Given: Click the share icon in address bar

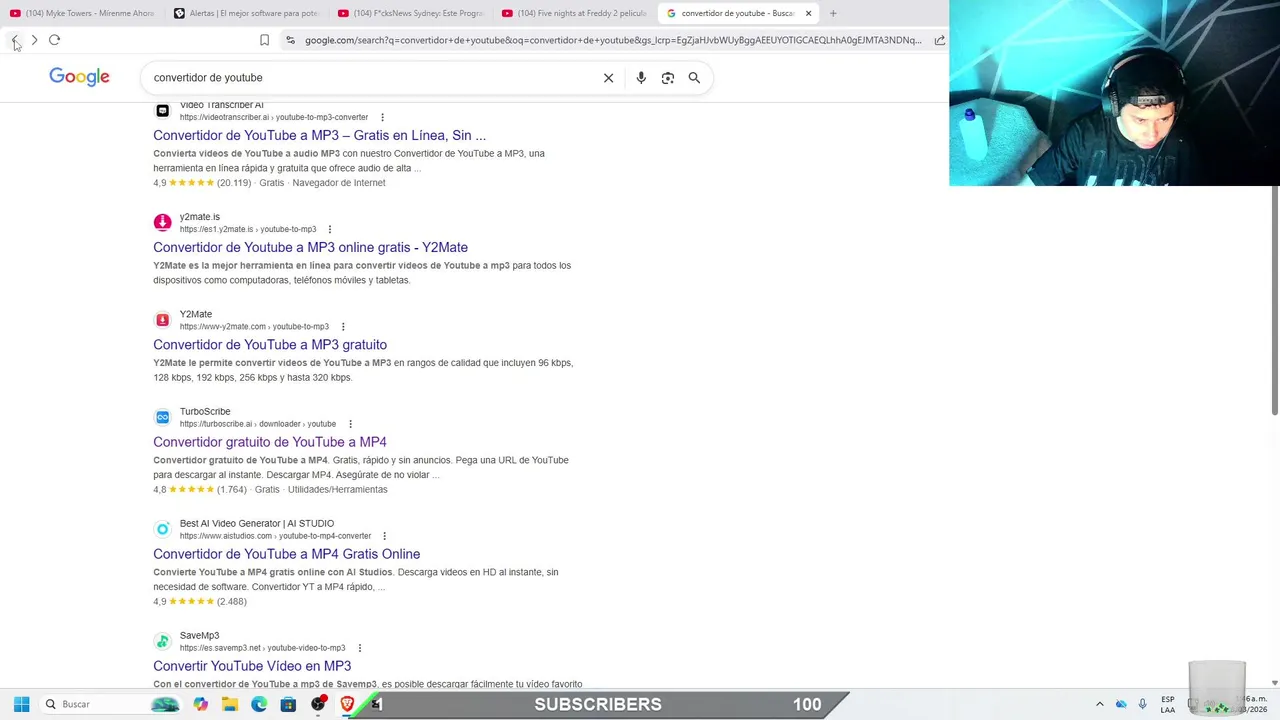Looking at the screenshot, I should tap(940, 40).
